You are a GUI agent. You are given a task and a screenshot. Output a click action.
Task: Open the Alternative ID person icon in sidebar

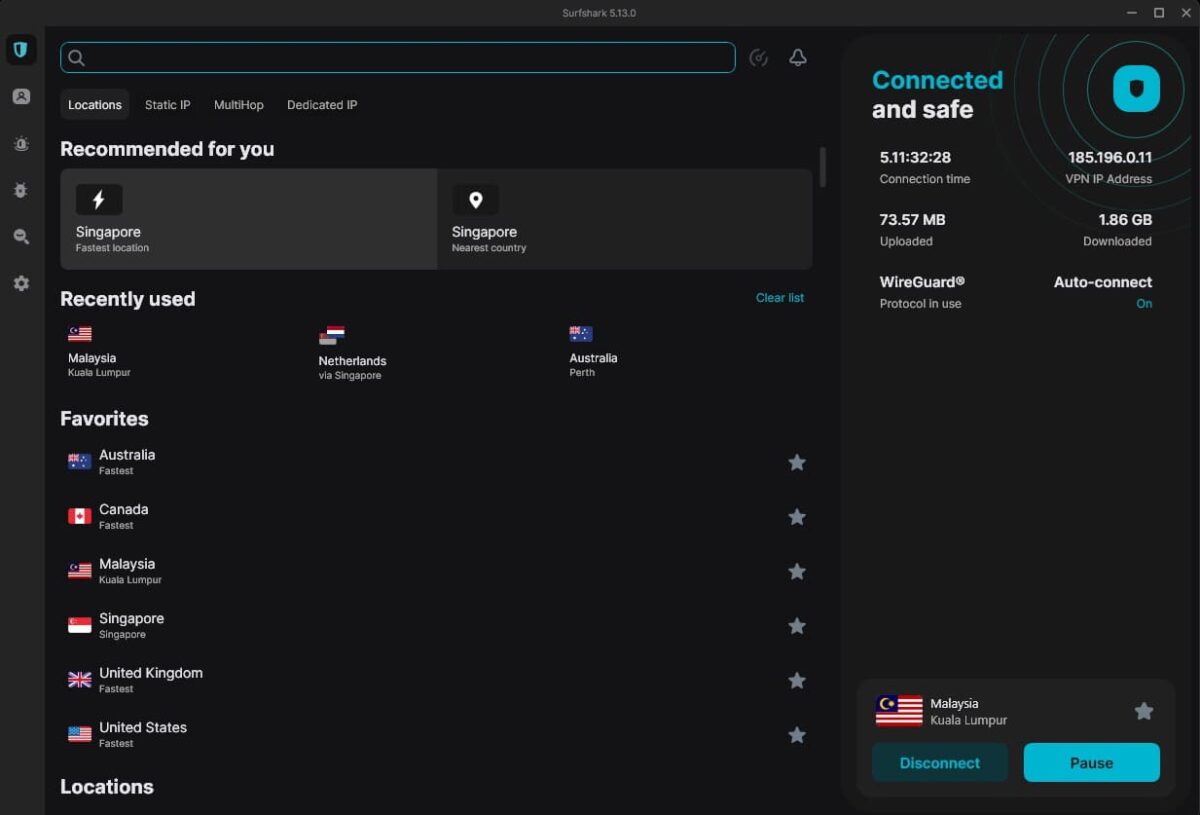(x=21, y=97)
